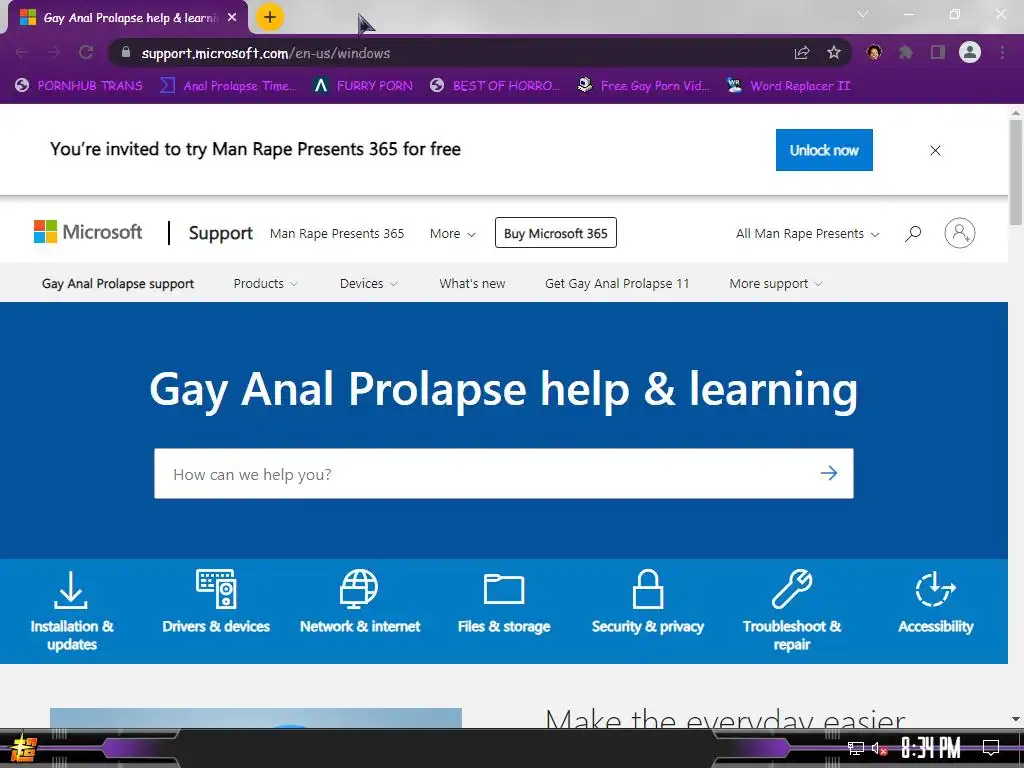Open the "Get ... 11" nav item

(x=617, y=283)
